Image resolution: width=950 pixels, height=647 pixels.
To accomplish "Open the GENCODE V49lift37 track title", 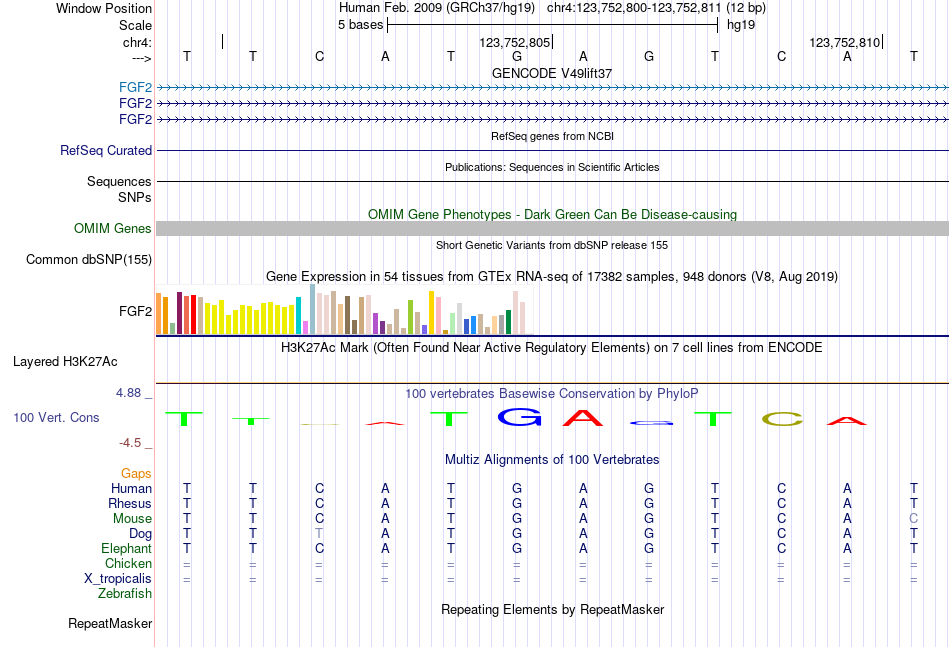I will (552, 73).
